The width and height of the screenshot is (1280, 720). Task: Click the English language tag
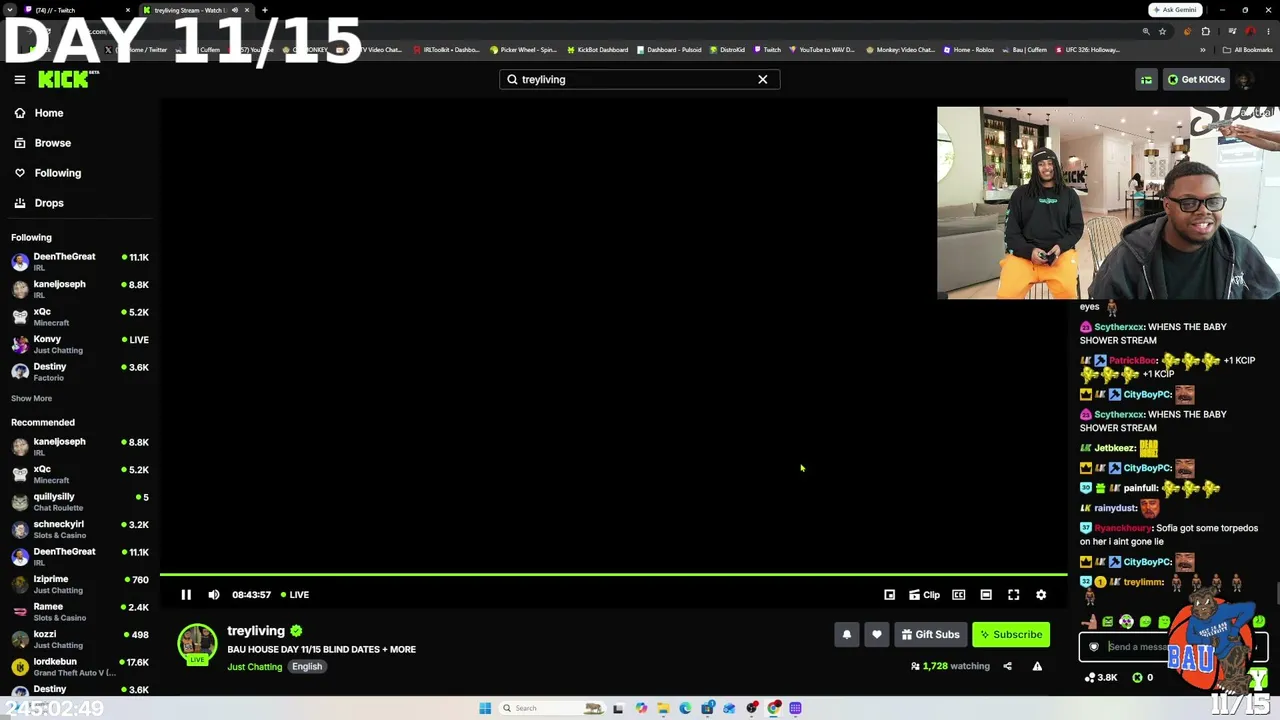[307, 667]
